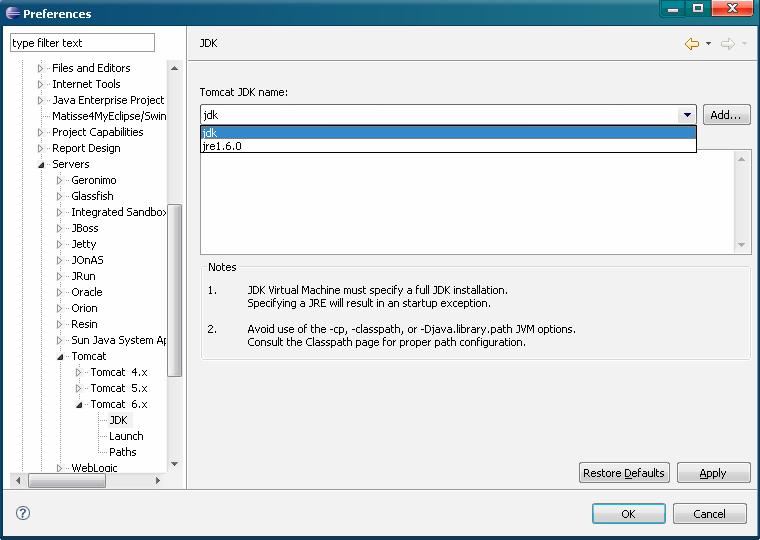Select the WebLogic tree item

[94, 468]
